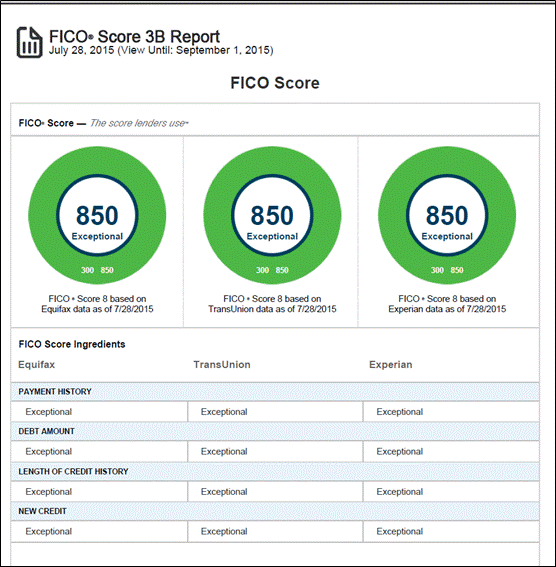Click the report document icon beside the title
This screenshot has width=556, height=567.
click(x=29, y=42)
